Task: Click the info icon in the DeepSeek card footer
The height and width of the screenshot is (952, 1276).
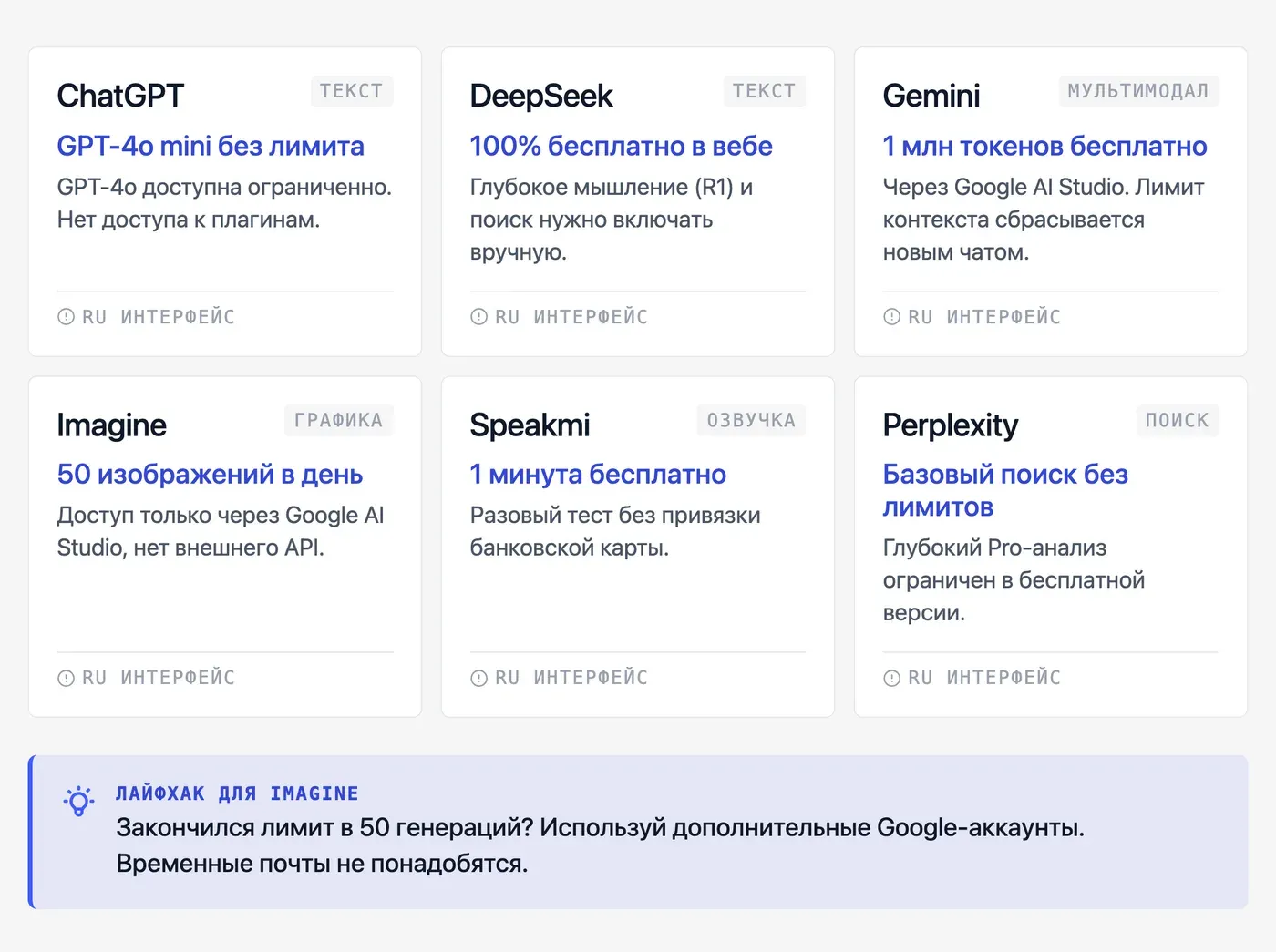Action: [x=478, y=317]
